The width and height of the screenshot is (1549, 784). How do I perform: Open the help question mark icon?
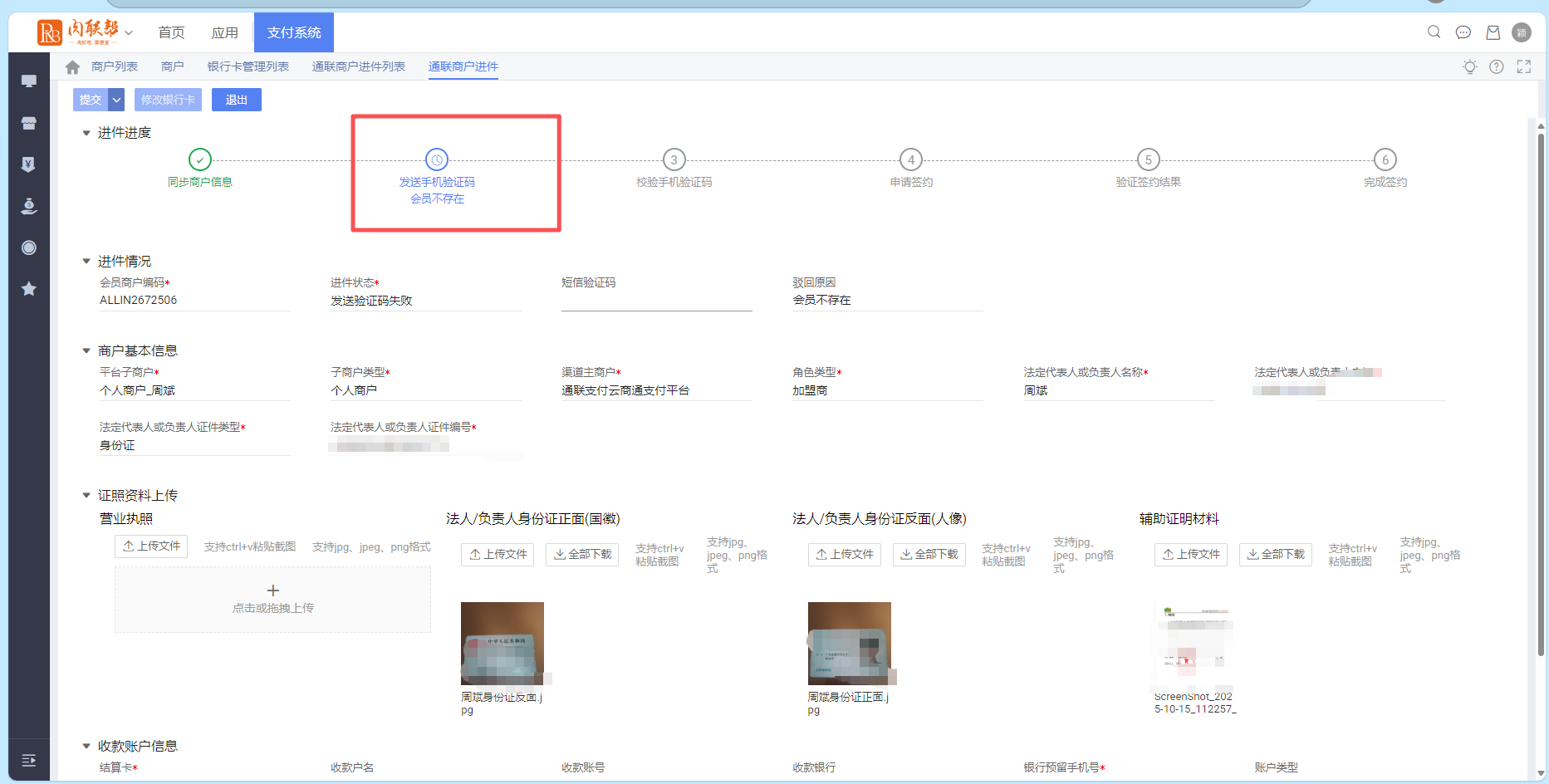click(1496, 67)
